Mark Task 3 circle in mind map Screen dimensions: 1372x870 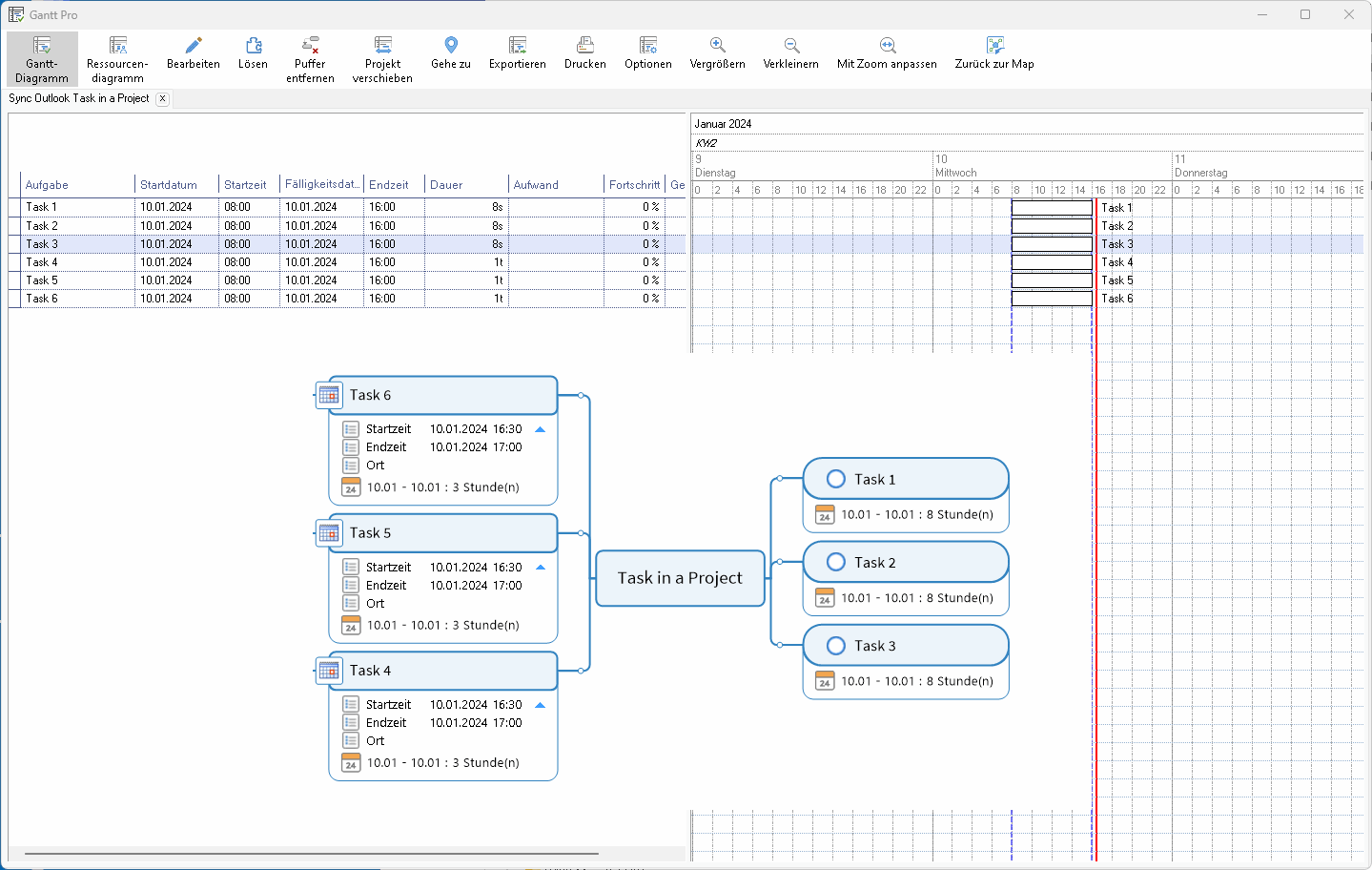pos(836,646)
